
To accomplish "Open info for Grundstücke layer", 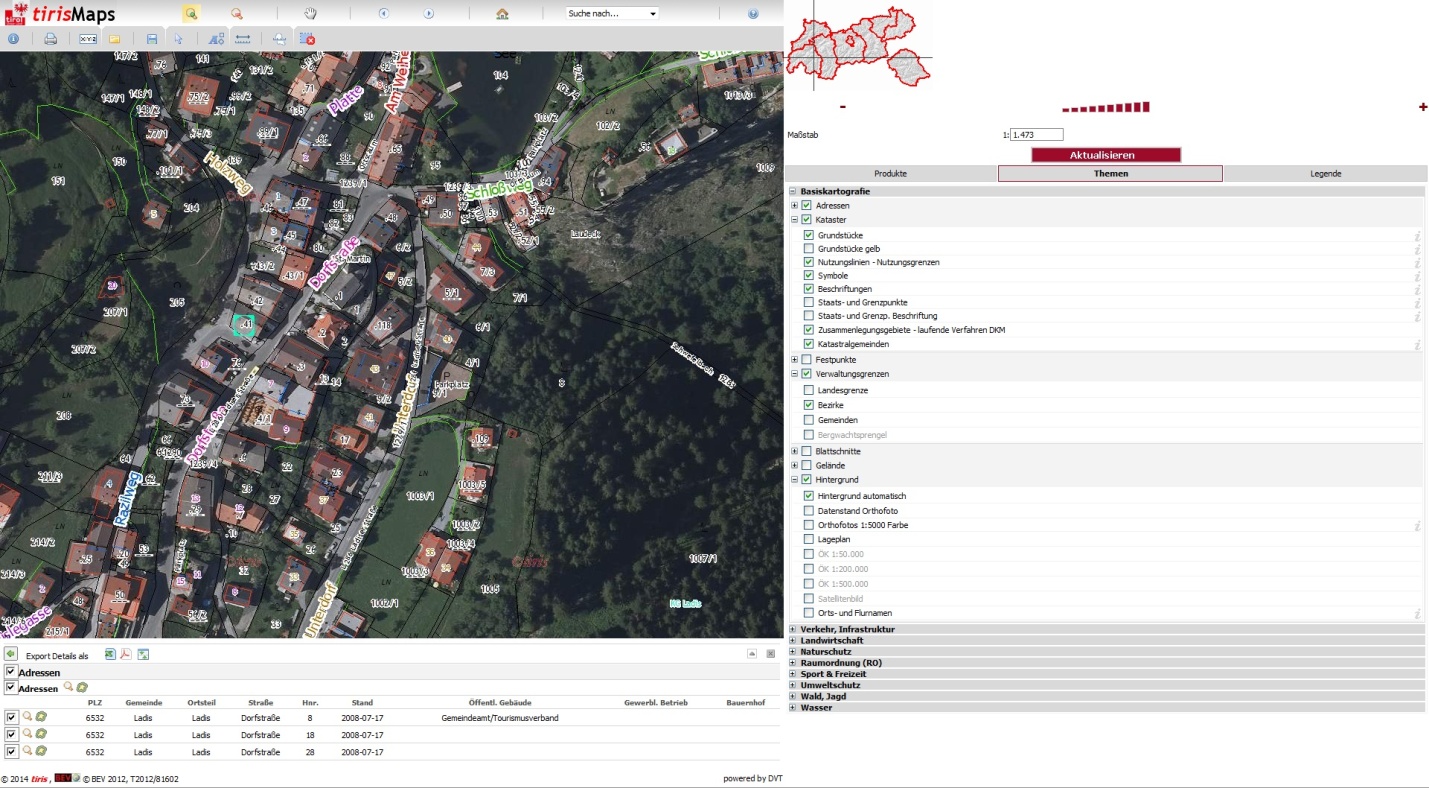I will [x=1417, y=235].
